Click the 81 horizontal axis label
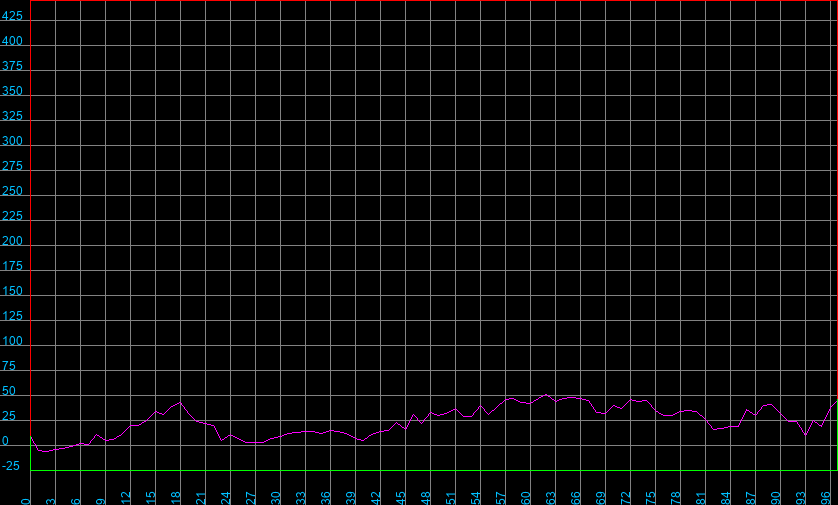 click(x=701, y=498)
